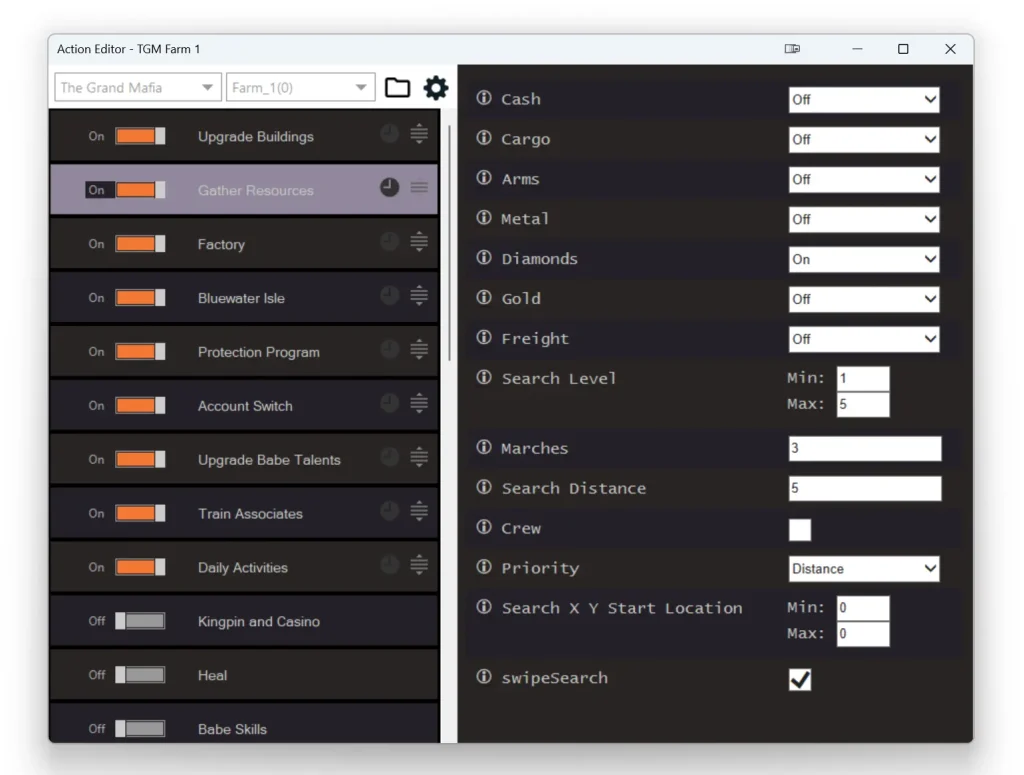Click the info icon next to Marches
Image resolution: width=1024 pixels, height=775 pixels.
tap(484, 447)
